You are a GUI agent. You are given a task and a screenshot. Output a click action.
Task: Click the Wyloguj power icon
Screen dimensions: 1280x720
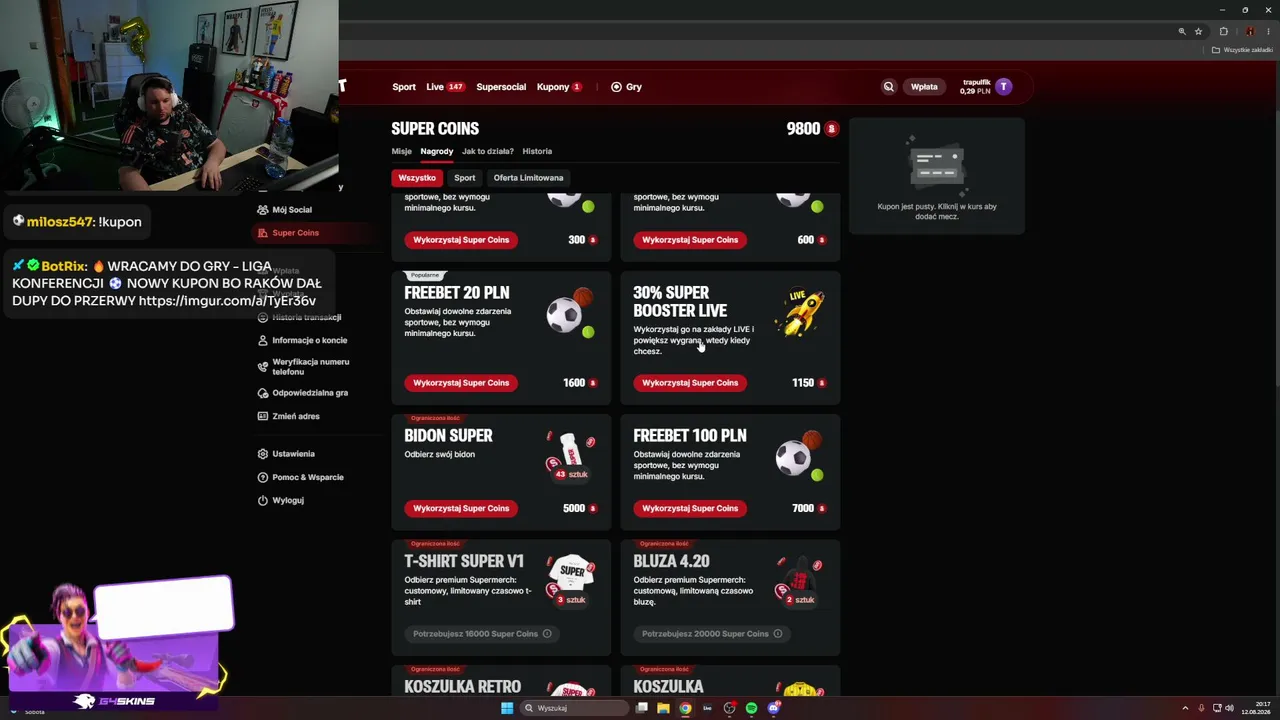[x=263, y=500]
